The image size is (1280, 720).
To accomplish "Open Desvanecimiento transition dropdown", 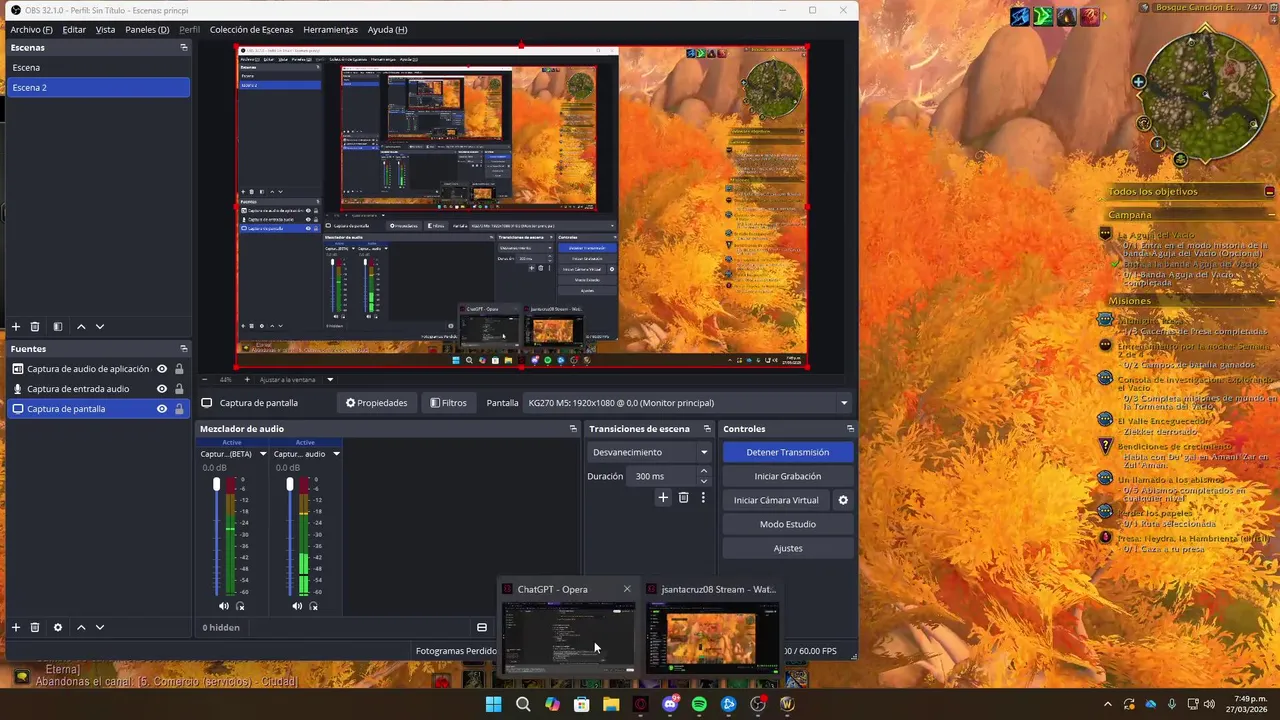I will point(650,452).
